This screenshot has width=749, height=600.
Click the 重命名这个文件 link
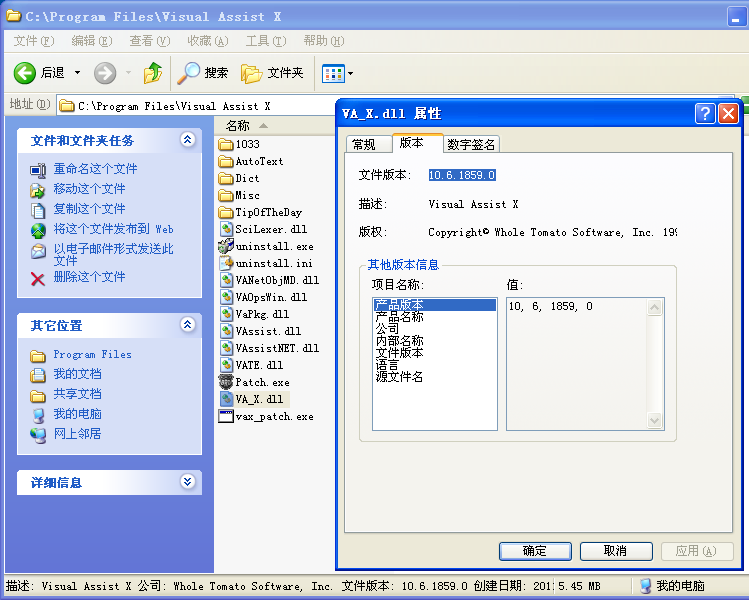coord(95,169)
